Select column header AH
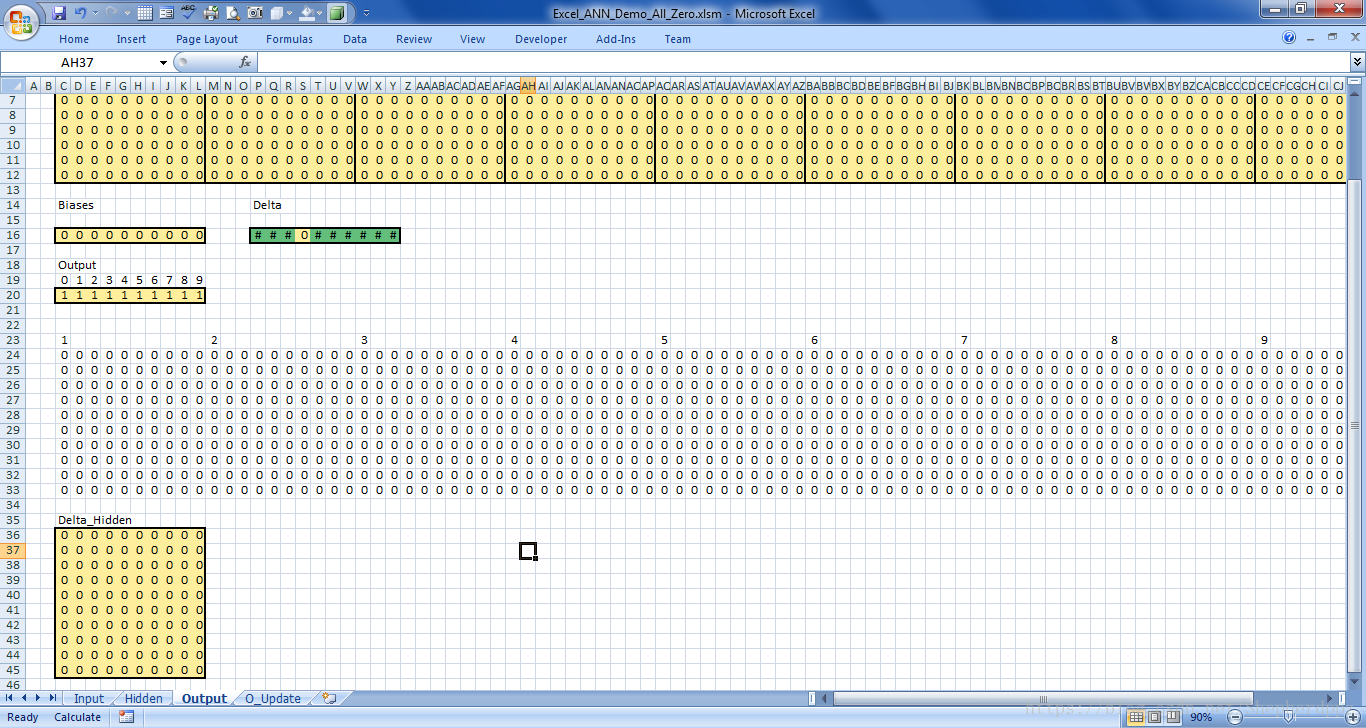 (528, 86)
